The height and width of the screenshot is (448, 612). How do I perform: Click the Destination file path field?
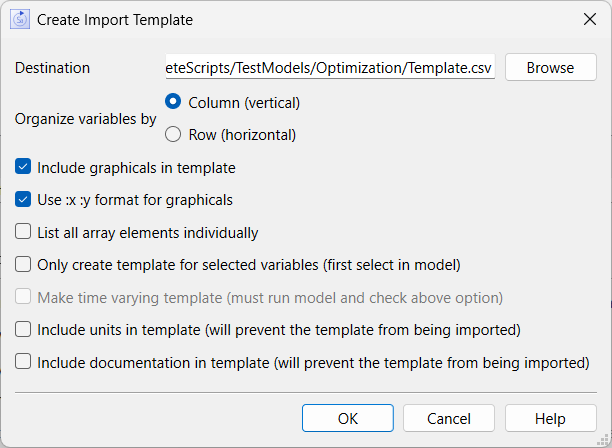(x=330, y=67)
